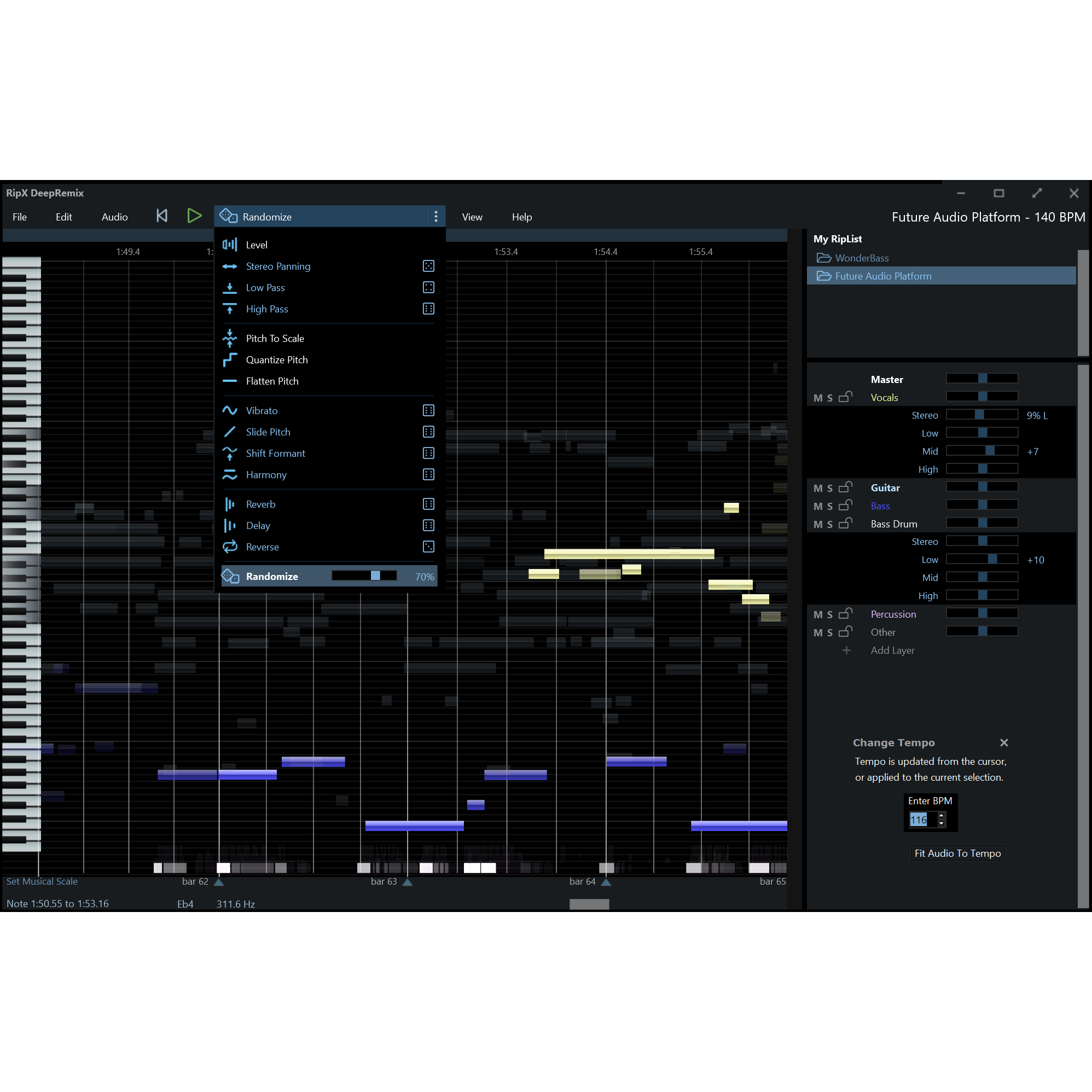Select the Pitch To Scale effect
The height and width of the screenshot is (1092, 1092).
coord(275,338)
